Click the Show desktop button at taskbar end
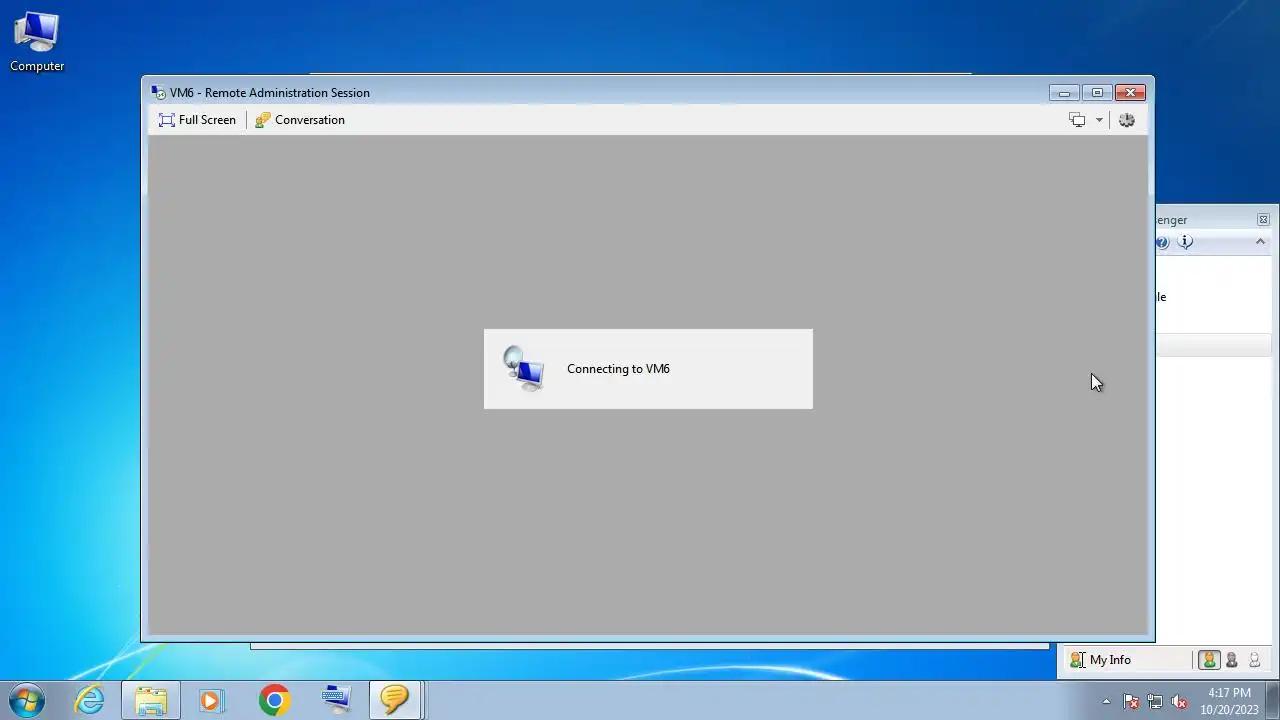Screen dimensions: 1280x720 1272,700
